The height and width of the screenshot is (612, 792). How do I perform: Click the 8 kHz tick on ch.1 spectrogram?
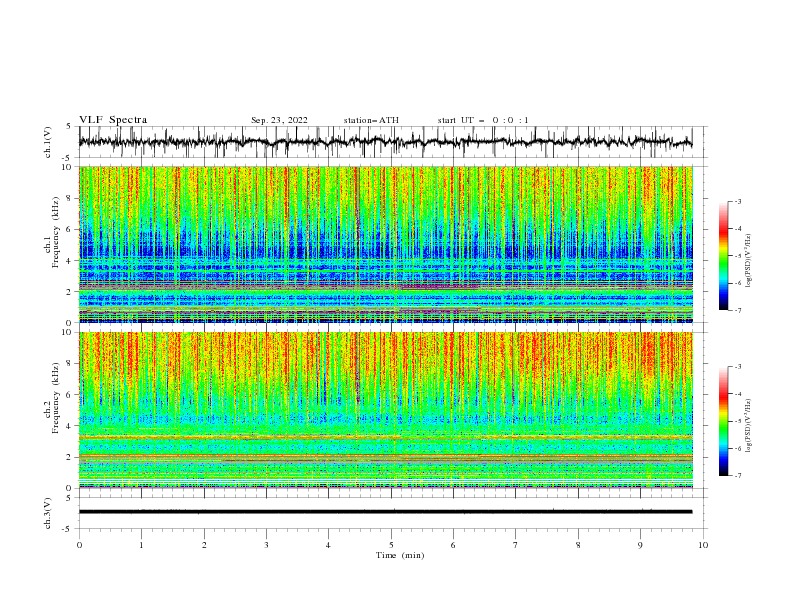tap(70, 198)
